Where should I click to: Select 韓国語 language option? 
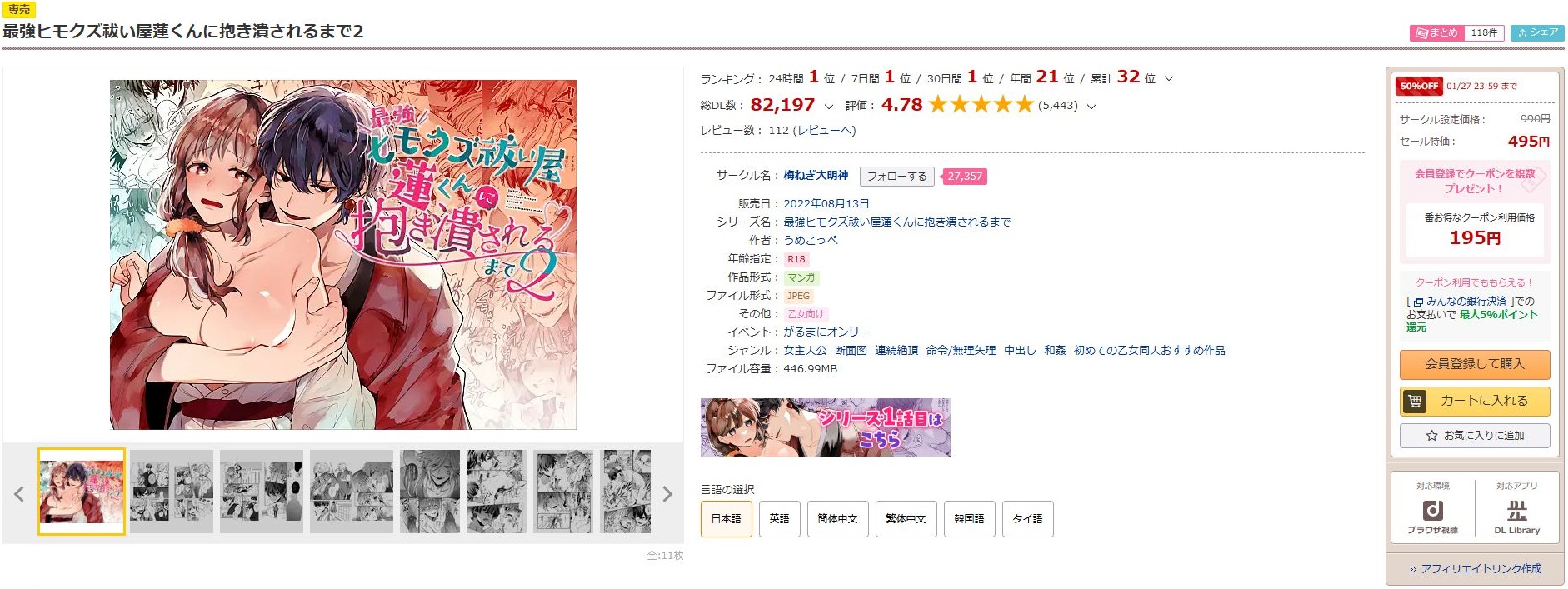[x=969, y=519]
